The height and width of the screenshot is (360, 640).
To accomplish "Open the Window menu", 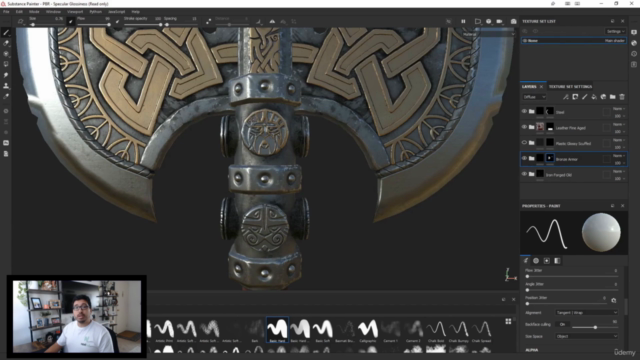I will (x=53, y=12).
